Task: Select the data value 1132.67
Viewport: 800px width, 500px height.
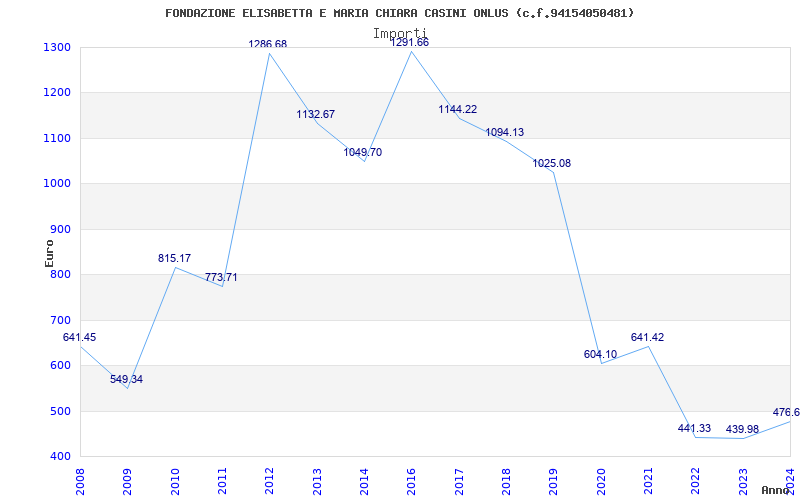Action: coord(316,114)
